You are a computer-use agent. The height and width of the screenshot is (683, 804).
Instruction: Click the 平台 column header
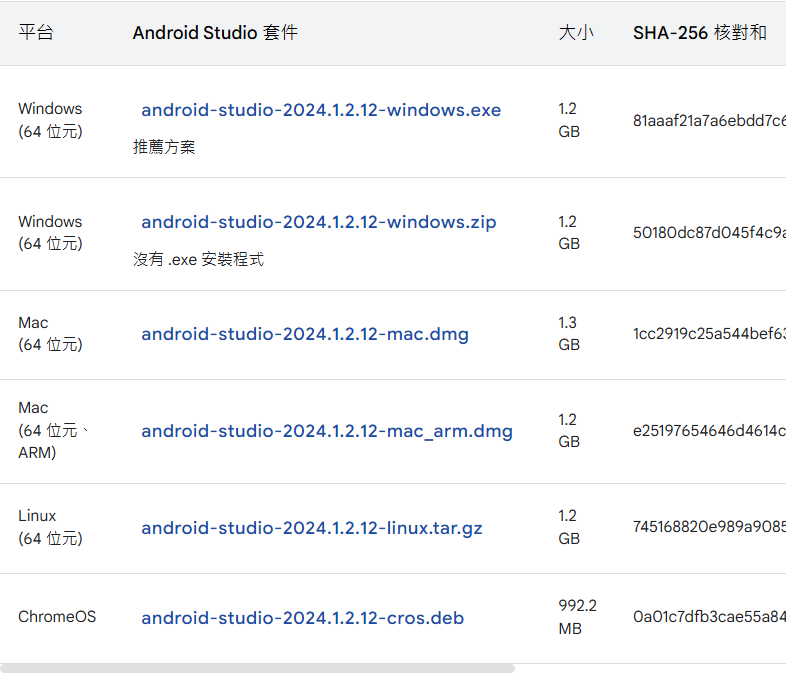tap(36, 32)
